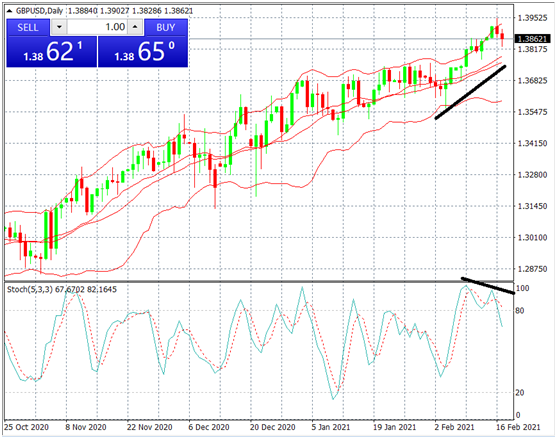Click stochastic scale level 20
Screen dimensions: 557x439
(x=520, y=393)
